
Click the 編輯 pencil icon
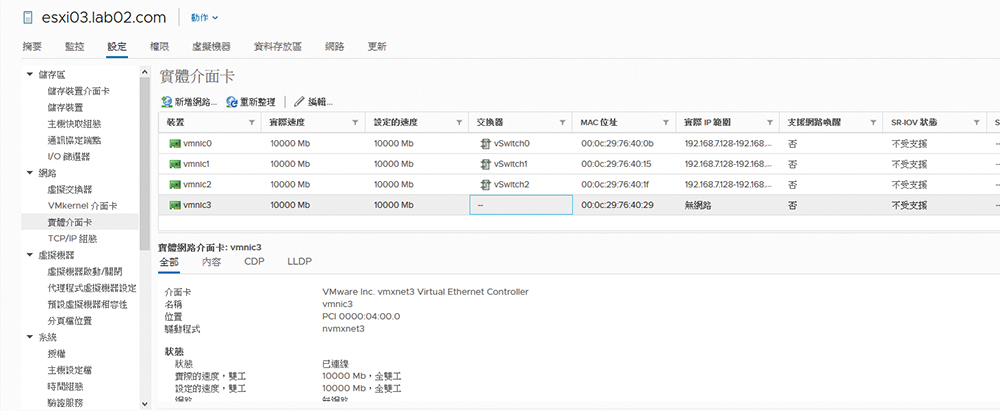click(298, 102)
